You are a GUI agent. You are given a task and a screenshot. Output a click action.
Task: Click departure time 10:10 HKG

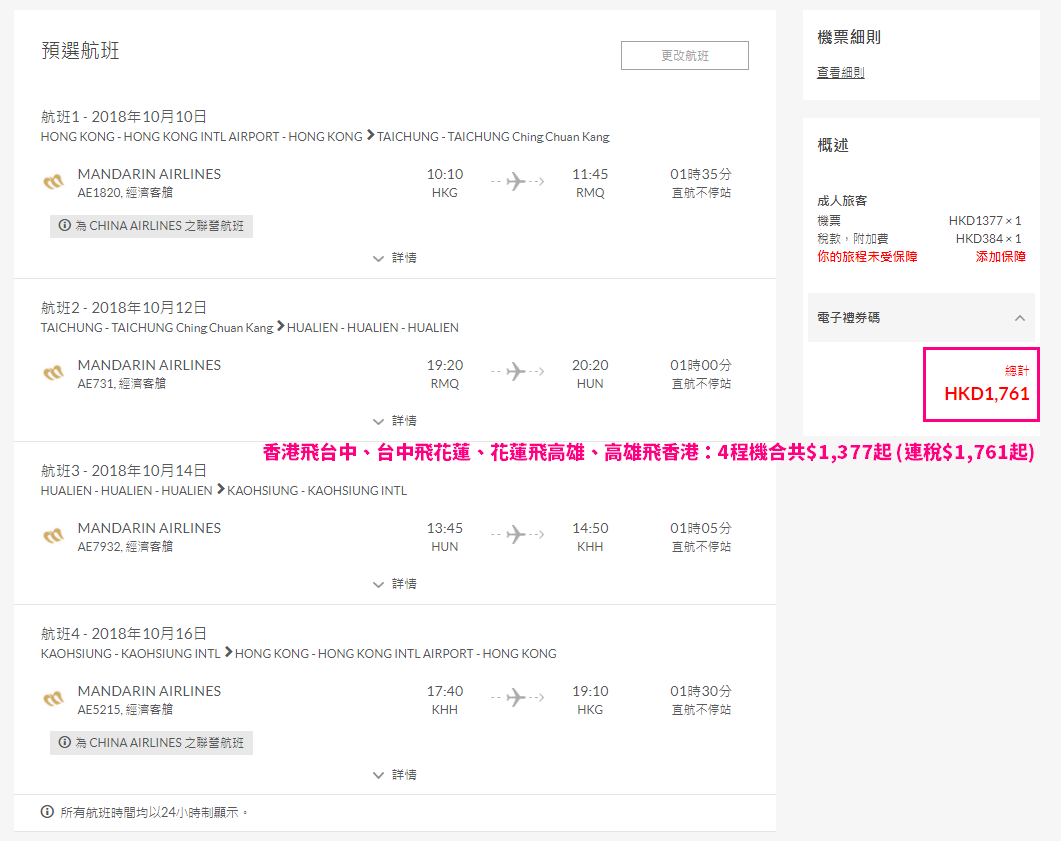(445, 183)
